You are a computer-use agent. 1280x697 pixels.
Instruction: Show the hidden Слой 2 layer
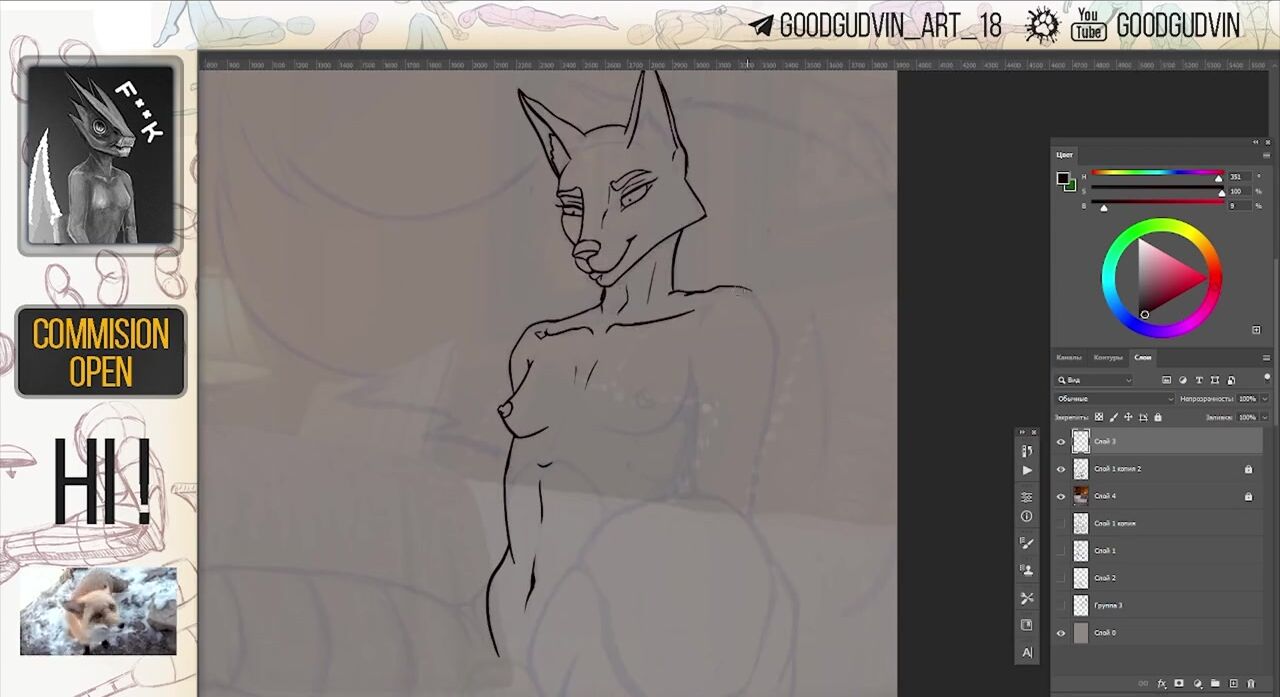(1061, 578)
